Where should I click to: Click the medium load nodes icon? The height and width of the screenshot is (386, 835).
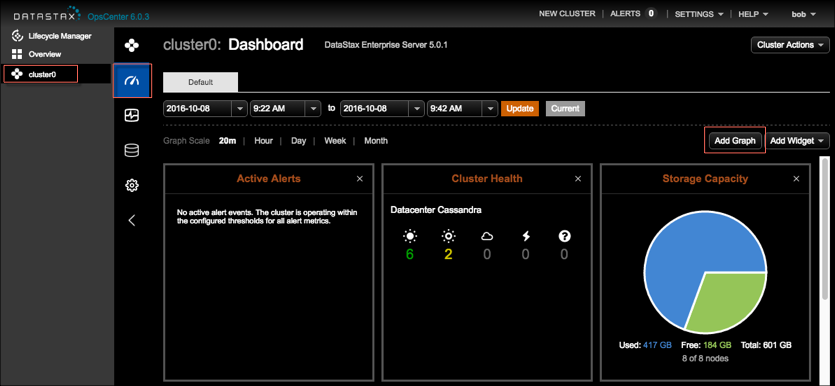448,236
